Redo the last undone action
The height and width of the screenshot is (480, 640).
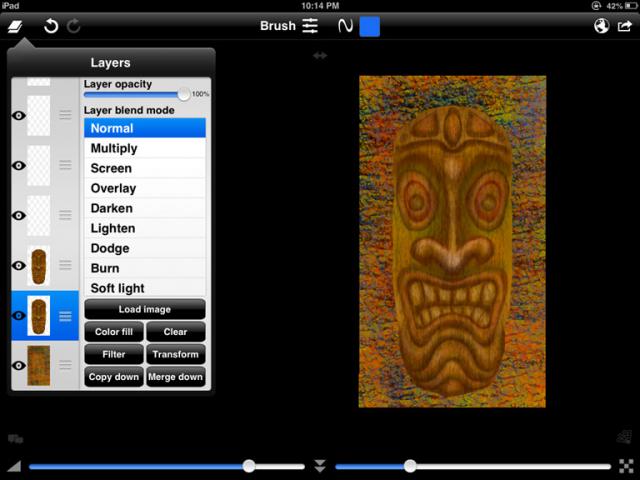[x=74, y=26]
